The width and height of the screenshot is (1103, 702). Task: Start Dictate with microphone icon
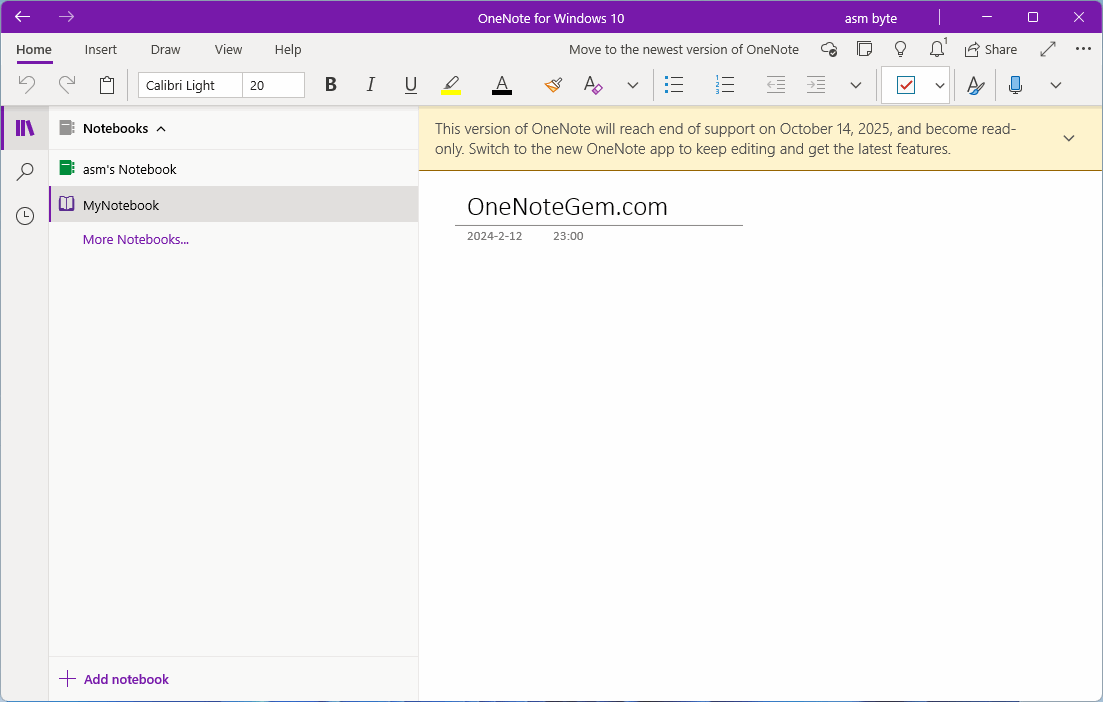coord(1015,85)
